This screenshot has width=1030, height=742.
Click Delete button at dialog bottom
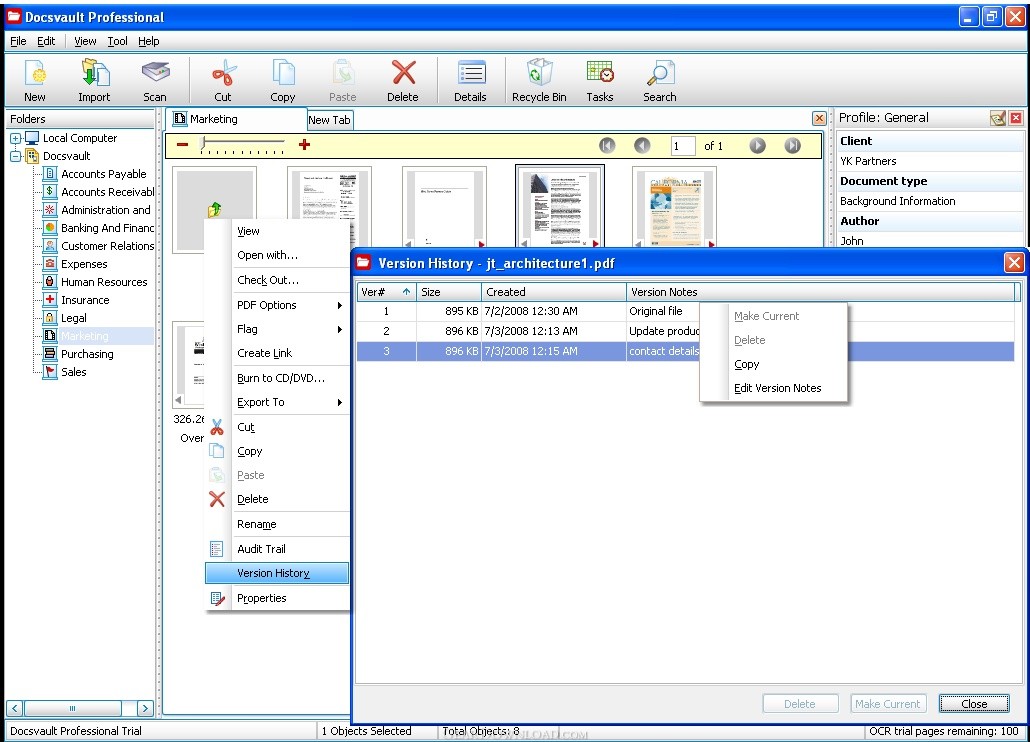[799, 704]
